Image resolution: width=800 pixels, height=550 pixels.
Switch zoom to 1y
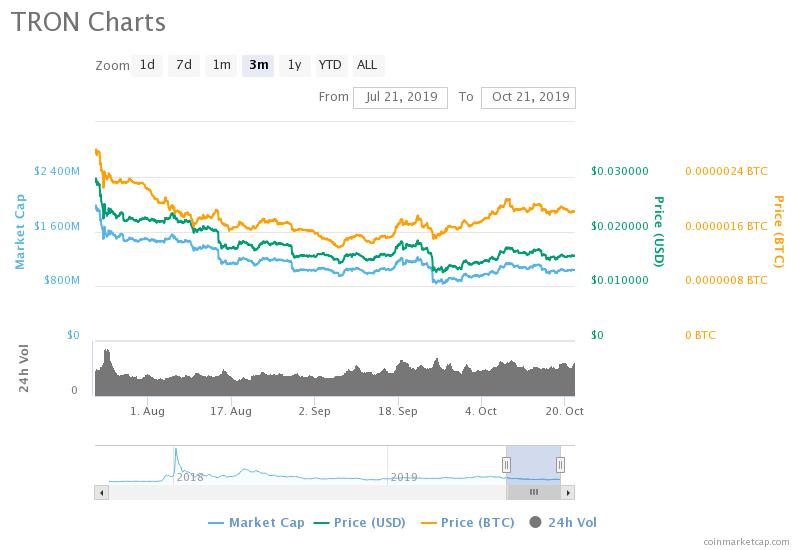coord(294,65)
